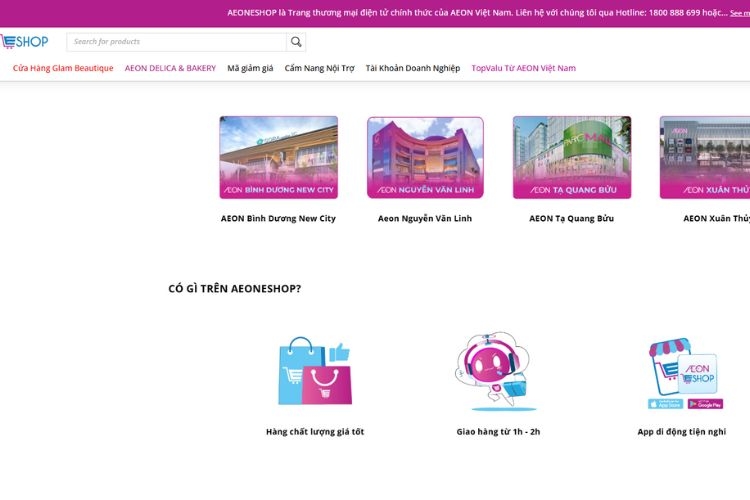Click App di động tiện nghi text

(x=682, y=432)
